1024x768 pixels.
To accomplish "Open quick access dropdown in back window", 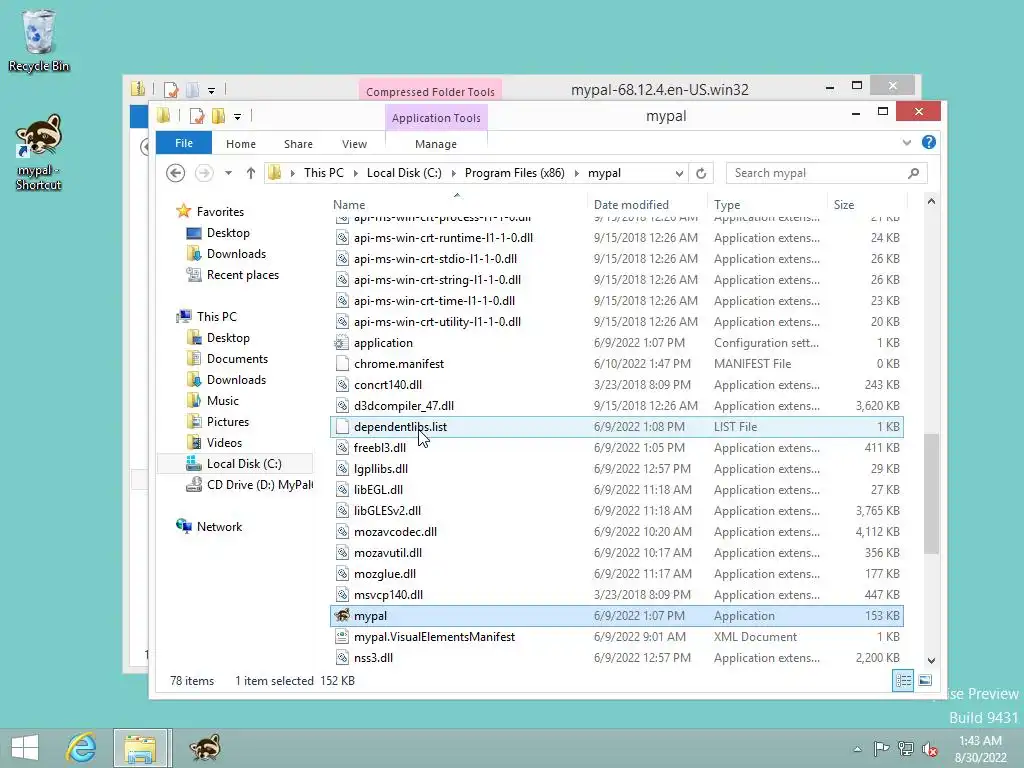I will tap(212, 90).
